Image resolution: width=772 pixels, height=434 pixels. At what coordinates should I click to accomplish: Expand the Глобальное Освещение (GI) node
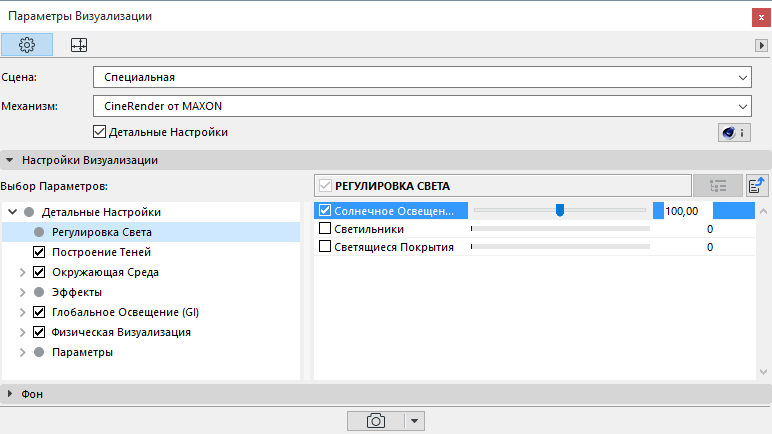[x=22, y=312]
